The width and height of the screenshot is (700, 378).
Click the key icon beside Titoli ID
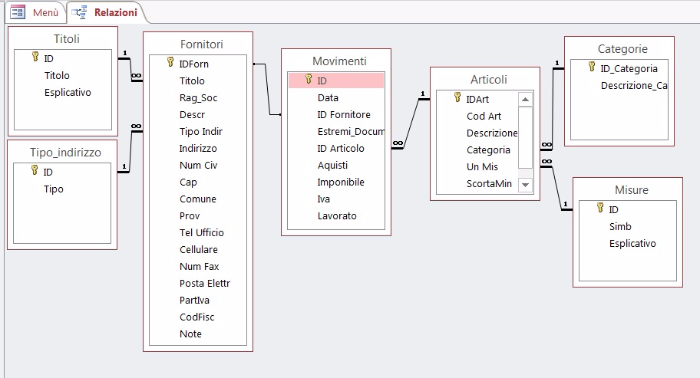[35, 57]
